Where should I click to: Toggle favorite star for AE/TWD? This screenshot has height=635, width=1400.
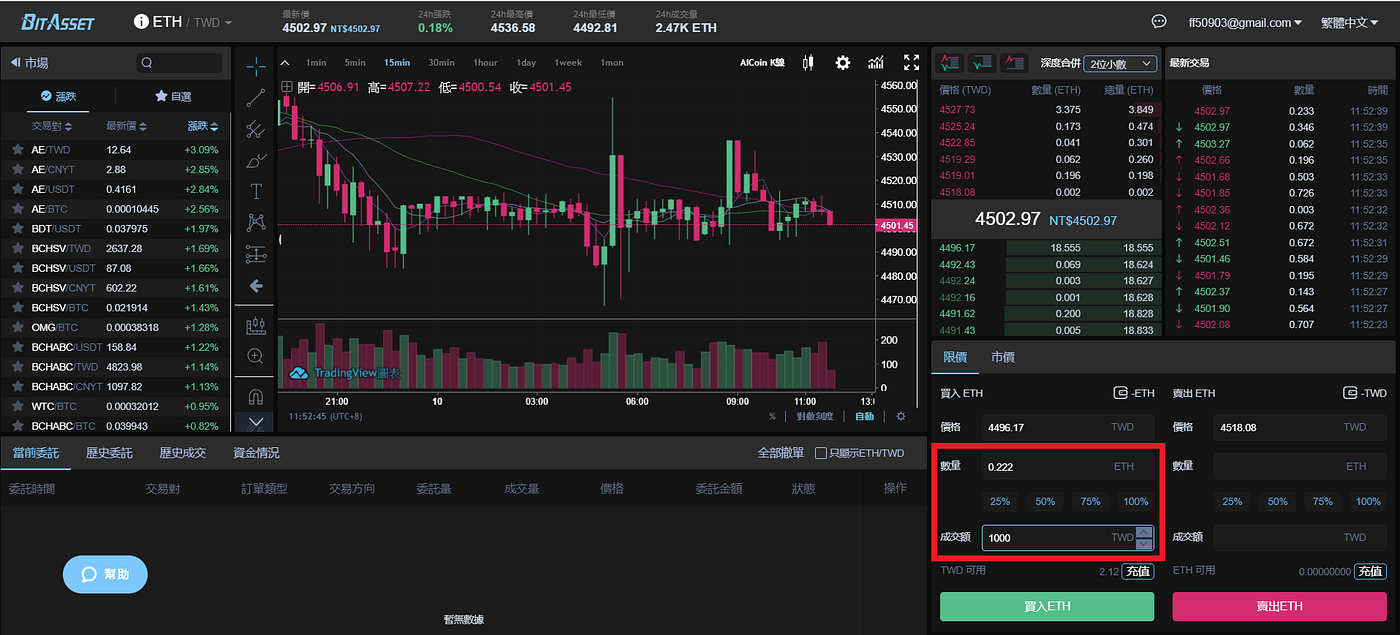[18, 149]
